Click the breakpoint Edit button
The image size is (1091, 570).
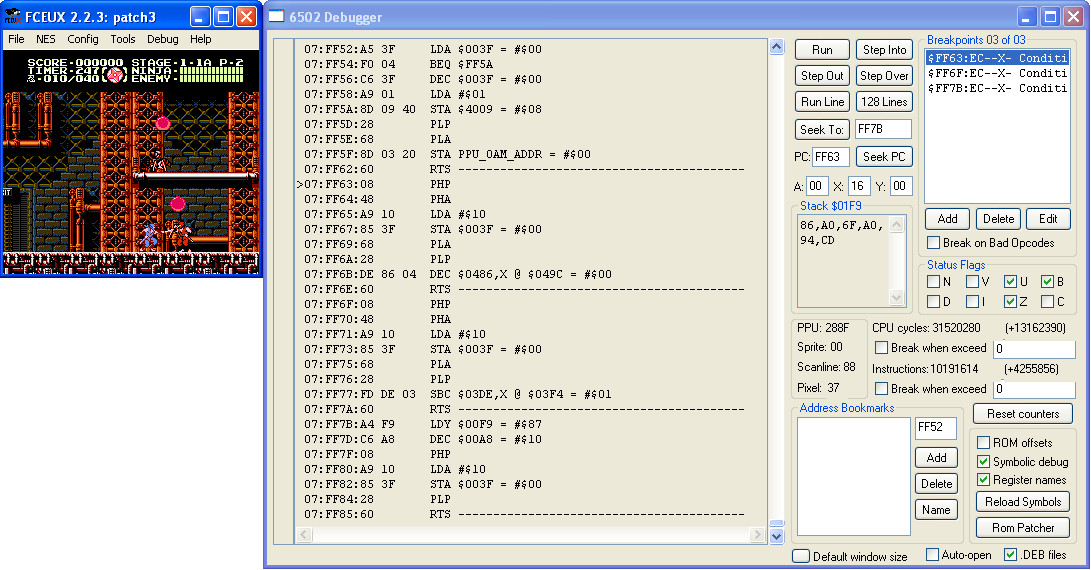[1048, 219]
